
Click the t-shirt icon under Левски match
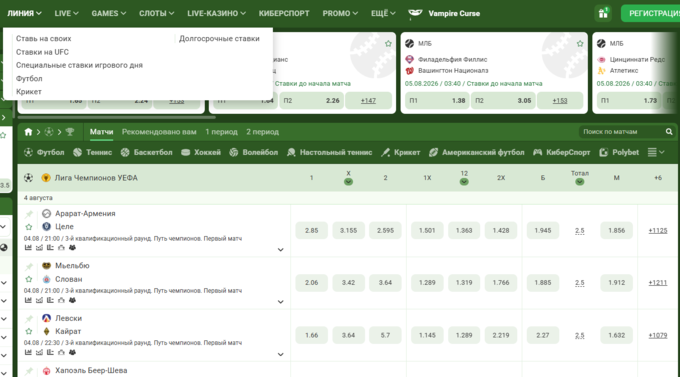pos(61,352)
